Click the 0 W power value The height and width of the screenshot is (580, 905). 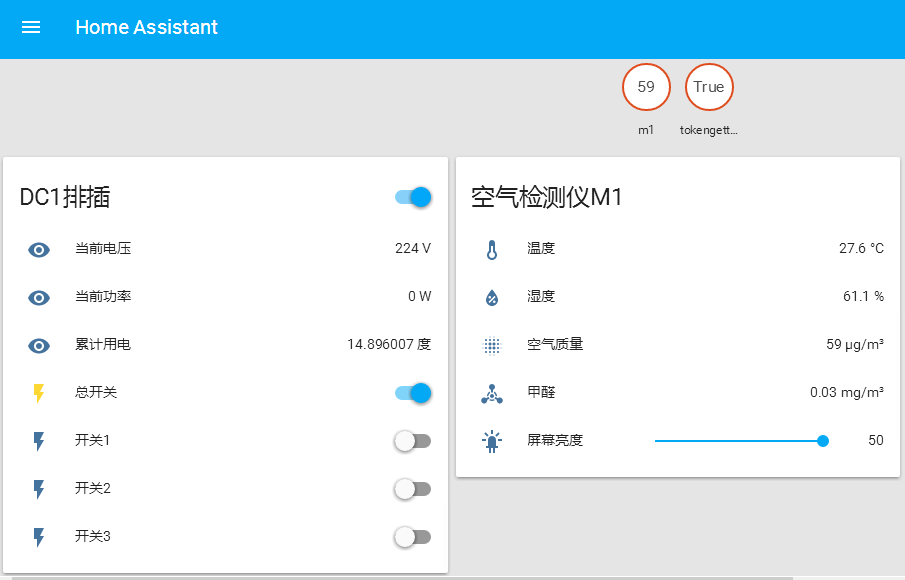420,297
